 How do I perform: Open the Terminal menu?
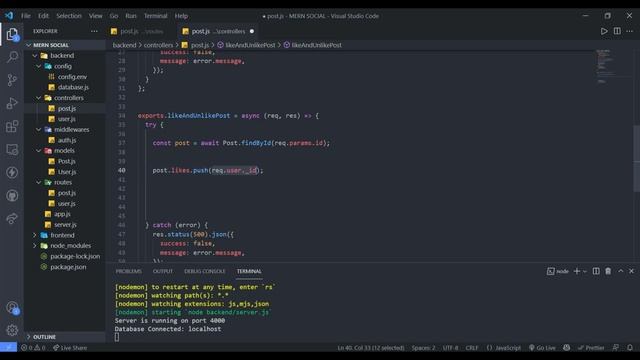[x=156, y=16]
